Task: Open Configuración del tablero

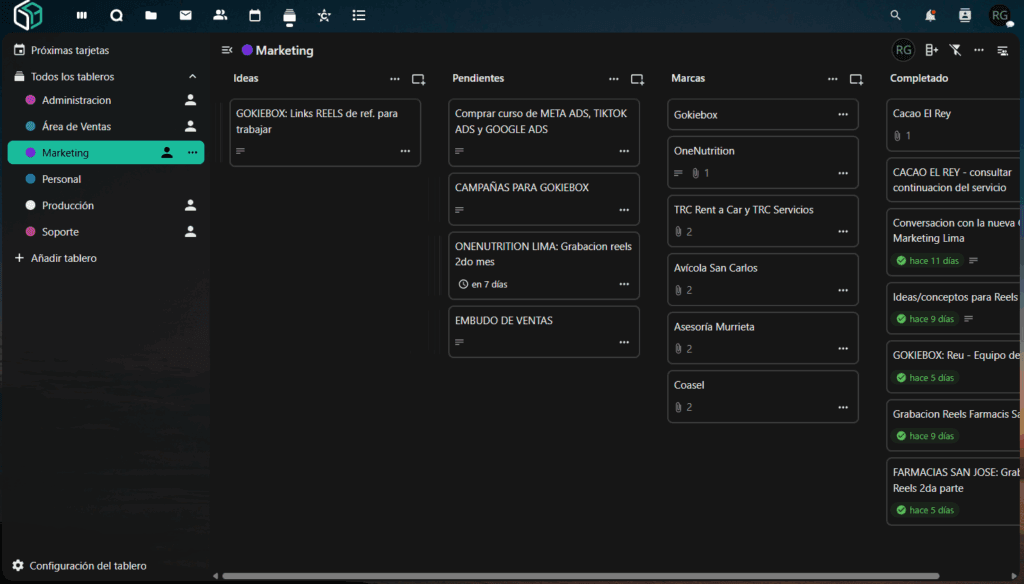Action: pos(88,566)
